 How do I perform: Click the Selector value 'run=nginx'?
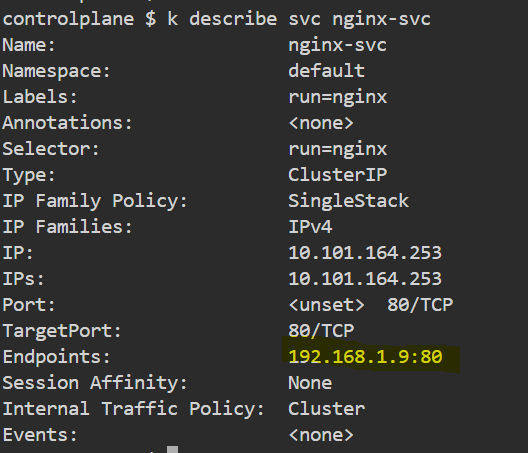[337, 150]
